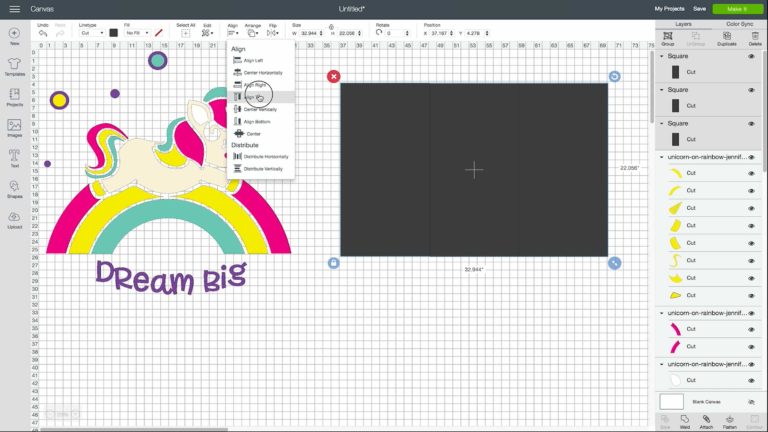The image size is (768, 432).
Task: Click the No Fill red slash swatch
Action: point(158,33)
